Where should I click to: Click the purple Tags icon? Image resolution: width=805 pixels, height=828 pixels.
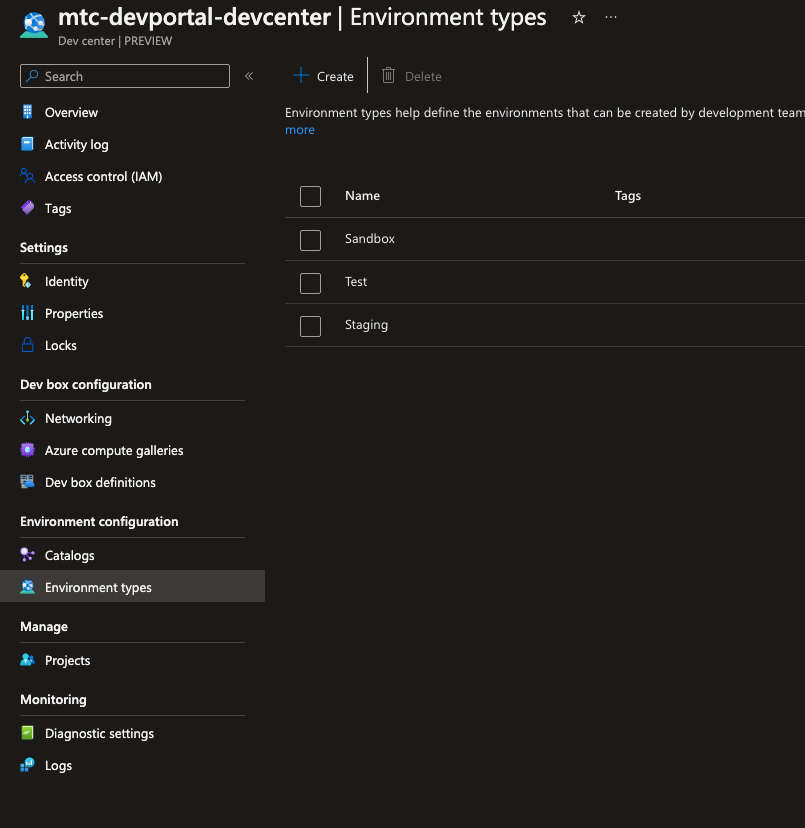tap(27, 208)
